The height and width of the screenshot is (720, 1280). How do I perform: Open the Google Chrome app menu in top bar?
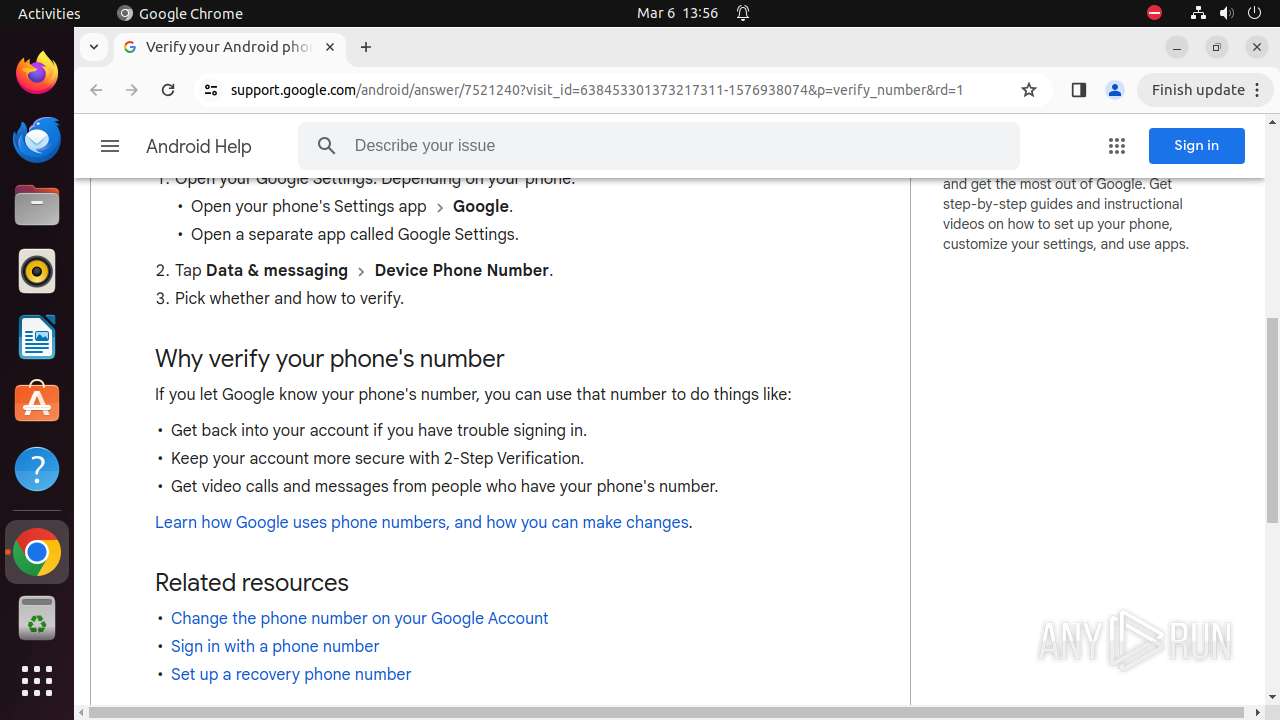[180, 13]
